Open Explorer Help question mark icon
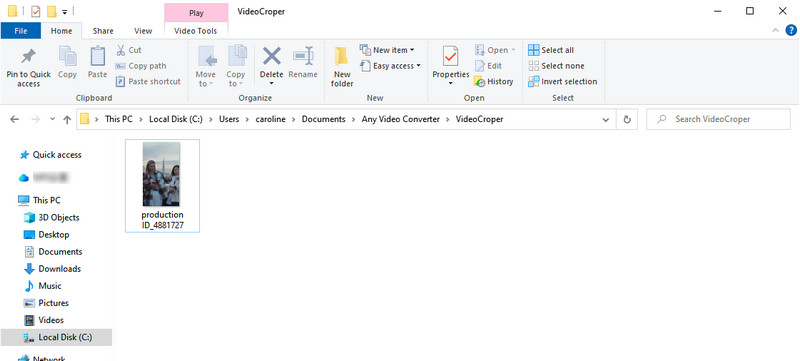The width and height of the screenshot is (800, 361). pos(791,31)
